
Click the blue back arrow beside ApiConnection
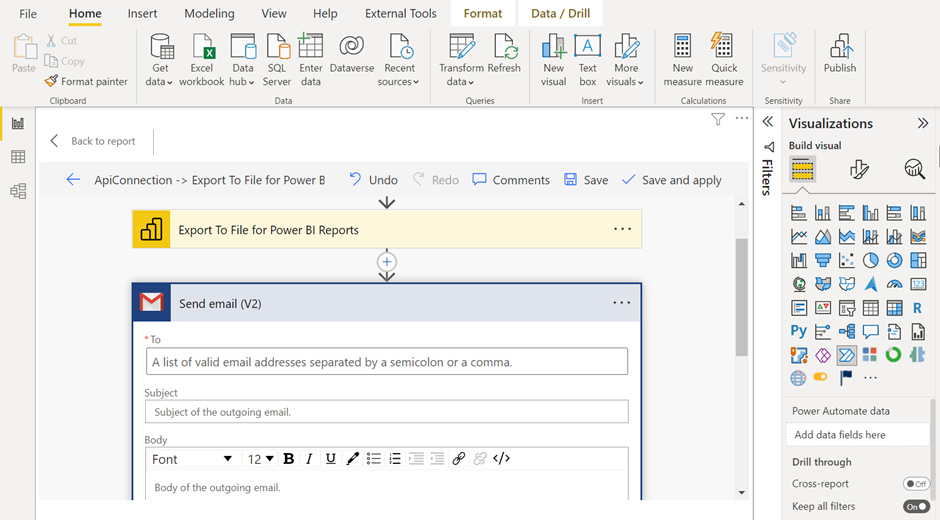(x=73, y=180)
